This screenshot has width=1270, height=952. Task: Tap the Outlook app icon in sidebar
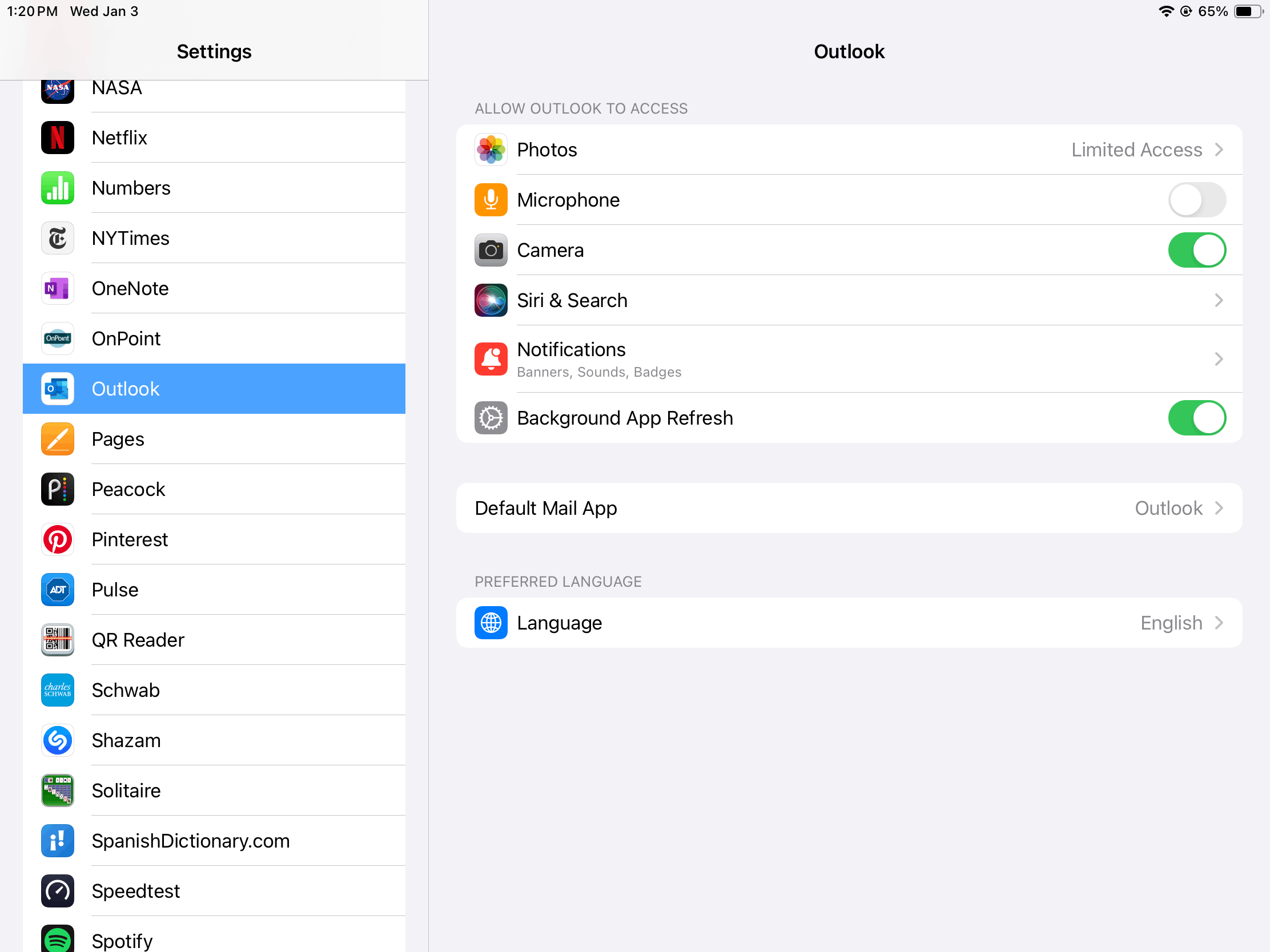[x=58, y=389]
